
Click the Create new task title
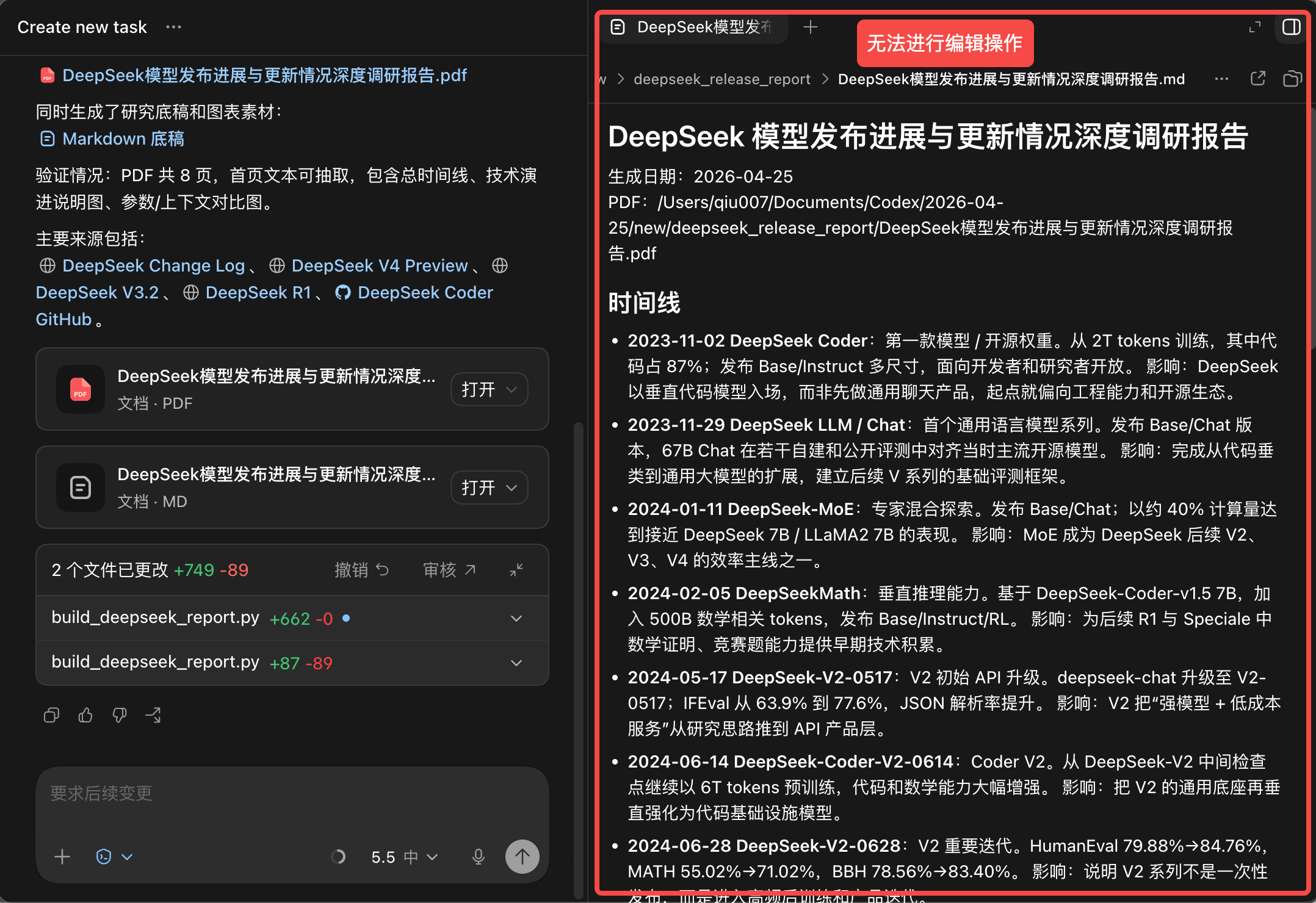82,27
